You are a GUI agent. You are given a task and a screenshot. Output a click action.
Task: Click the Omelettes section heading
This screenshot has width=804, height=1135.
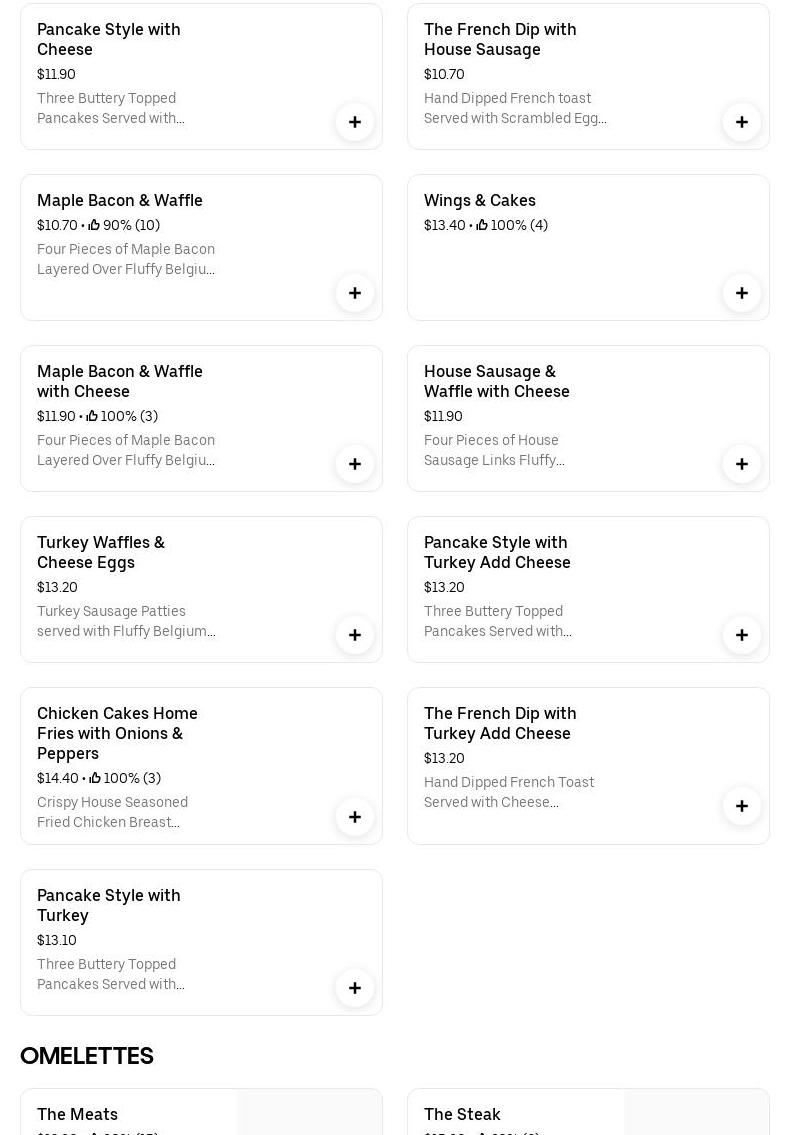coord(87,1056)
